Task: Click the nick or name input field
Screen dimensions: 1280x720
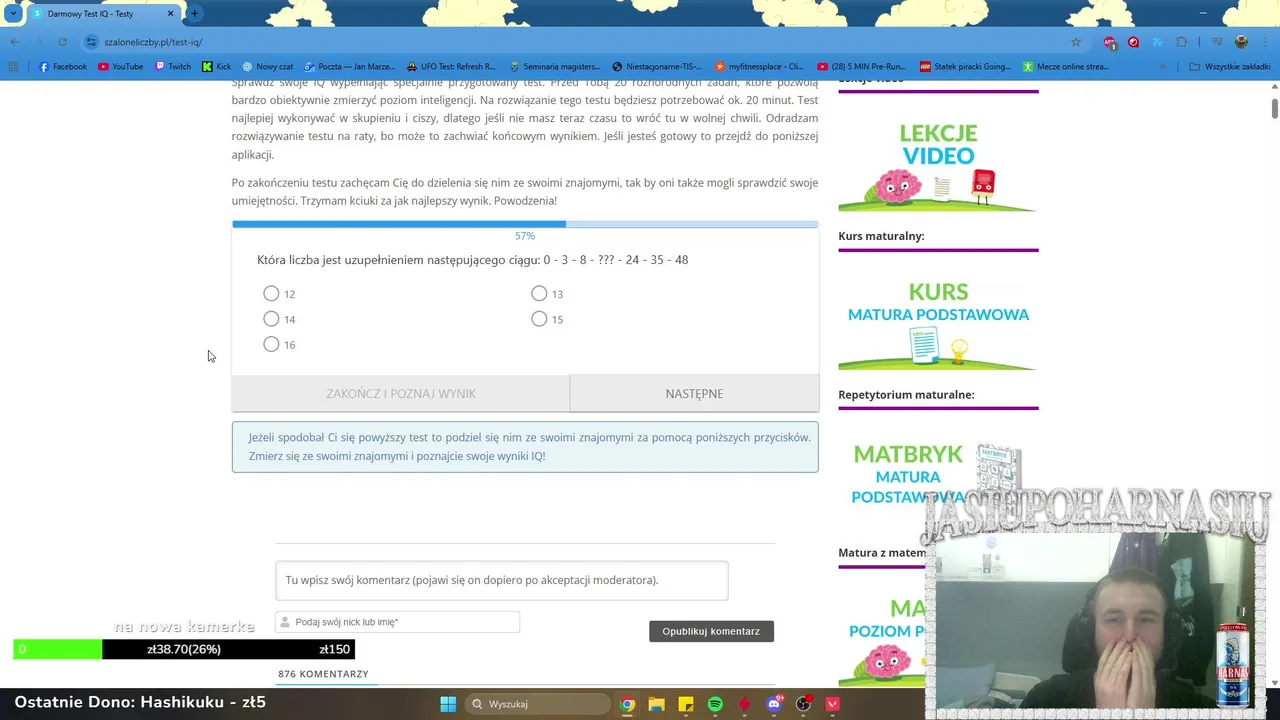Action: click(x=398, y=622)
